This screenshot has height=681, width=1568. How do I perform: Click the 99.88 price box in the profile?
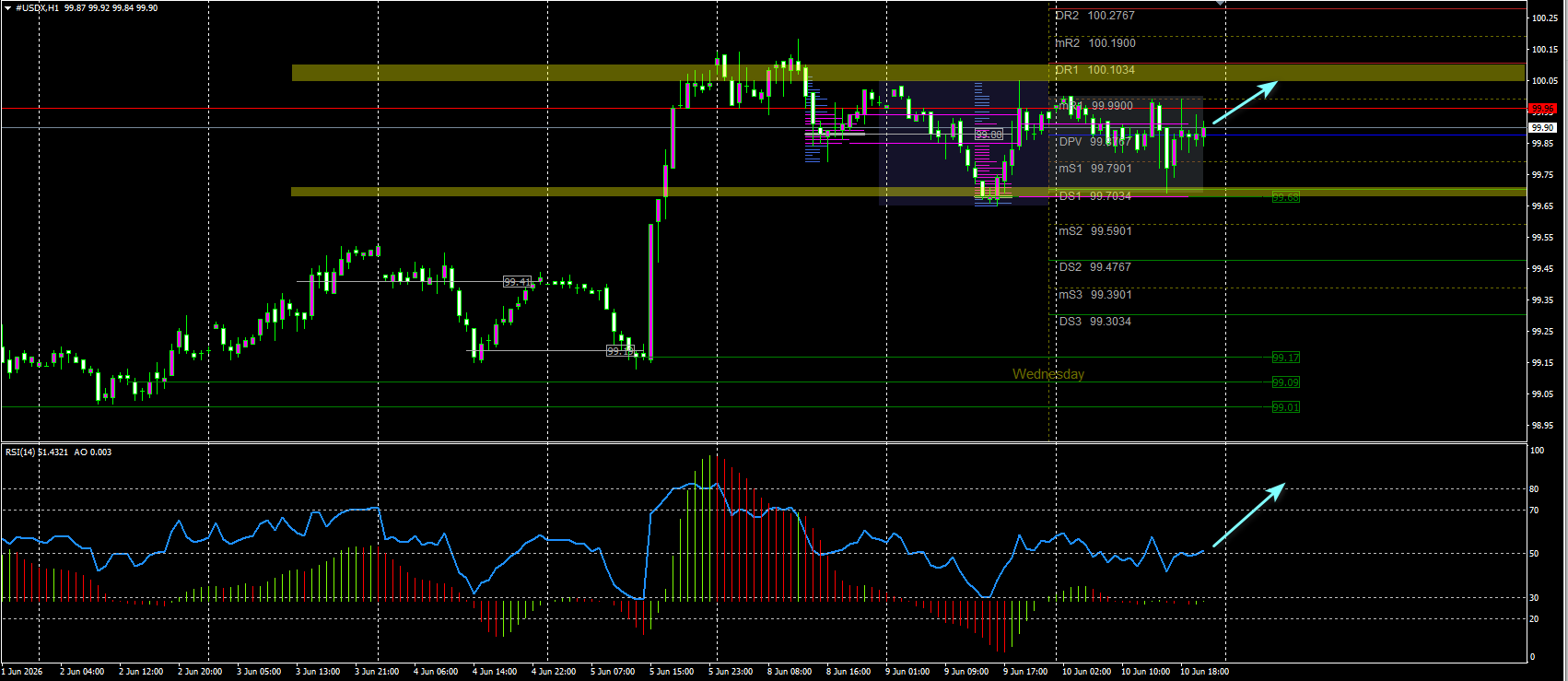989,135
